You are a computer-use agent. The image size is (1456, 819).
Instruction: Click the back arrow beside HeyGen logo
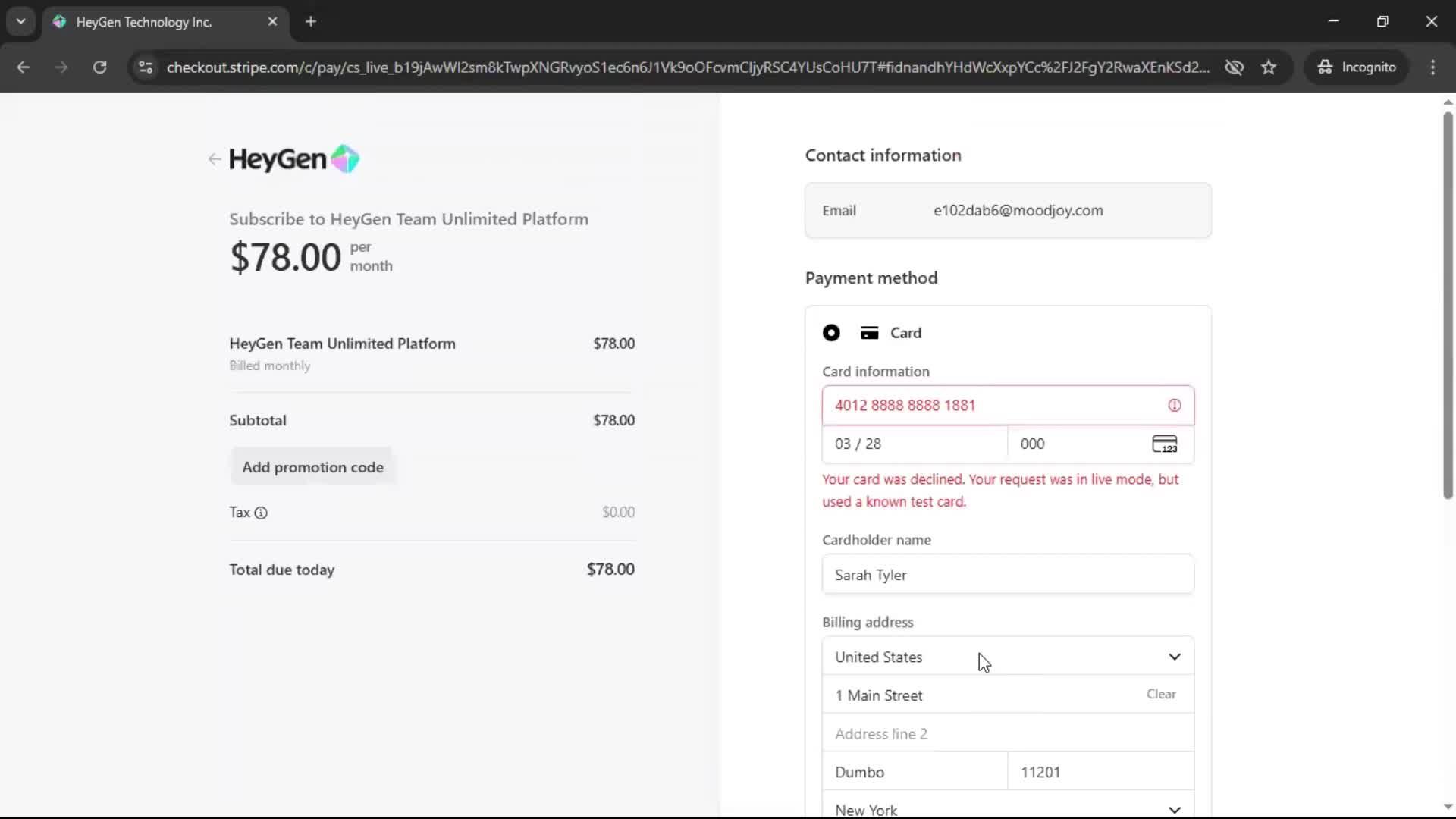tap(214, 159)
